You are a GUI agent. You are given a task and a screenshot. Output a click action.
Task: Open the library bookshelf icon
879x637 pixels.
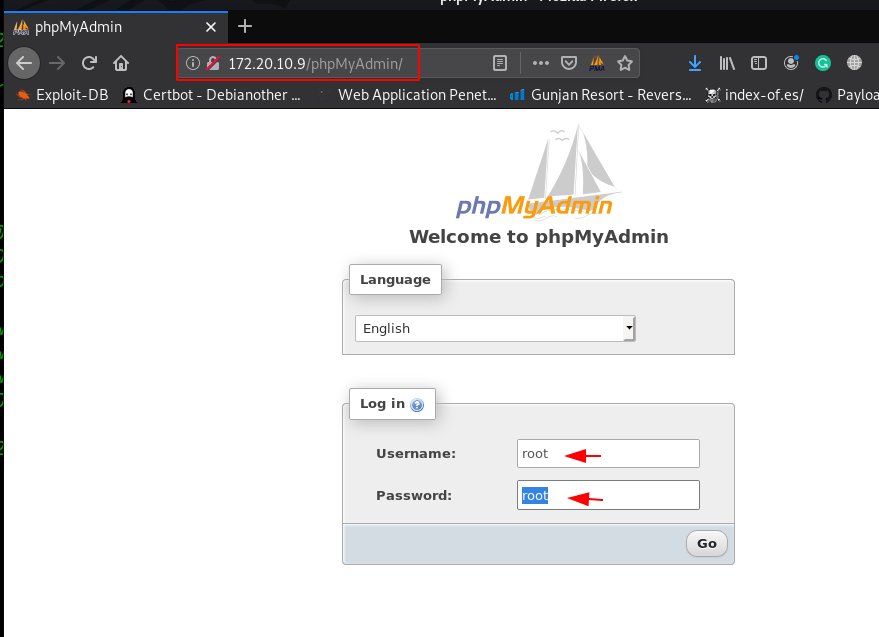point(727,63)
